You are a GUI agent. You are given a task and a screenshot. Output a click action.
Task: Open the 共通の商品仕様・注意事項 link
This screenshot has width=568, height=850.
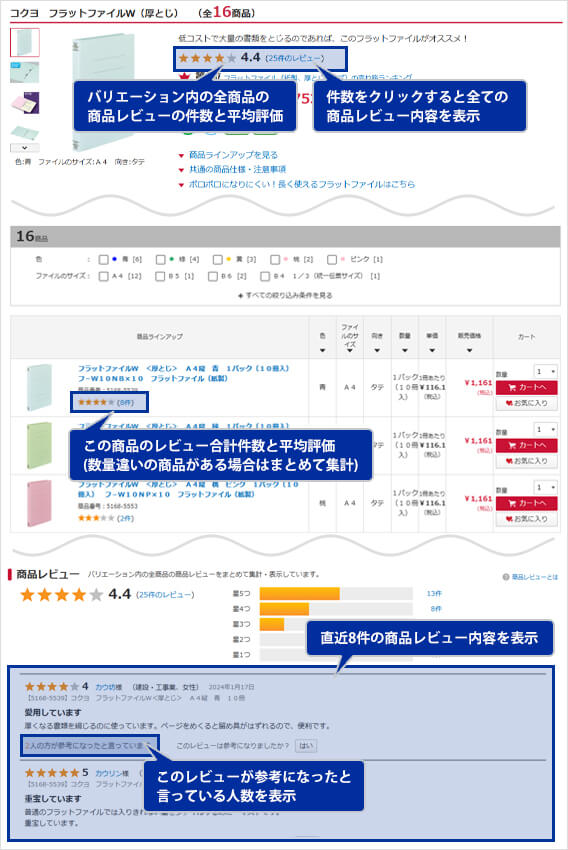237,170
